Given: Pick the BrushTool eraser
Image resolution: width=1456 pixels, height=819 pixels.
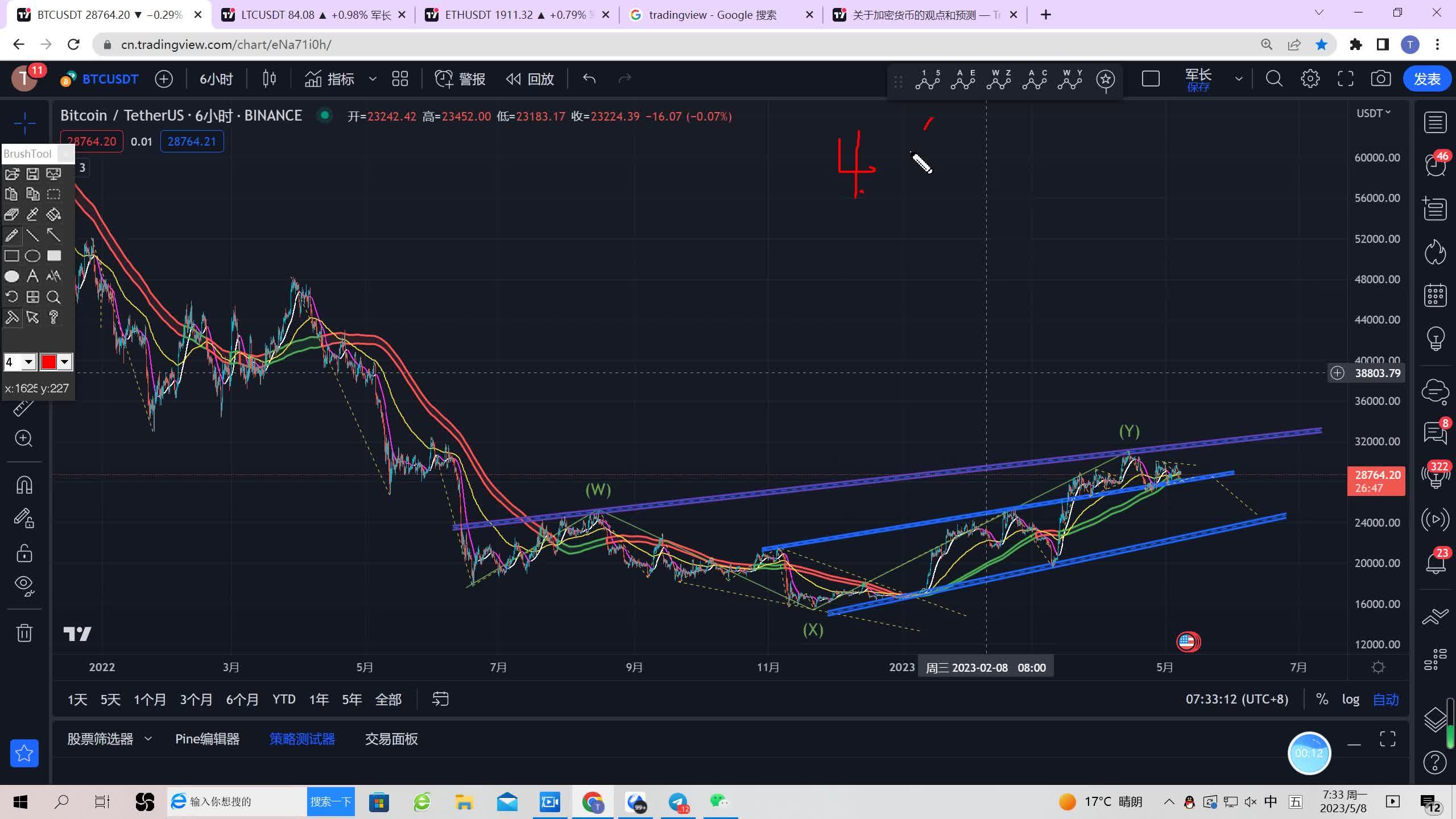Looking at the screenshot, I should click(x=12, y=215).
